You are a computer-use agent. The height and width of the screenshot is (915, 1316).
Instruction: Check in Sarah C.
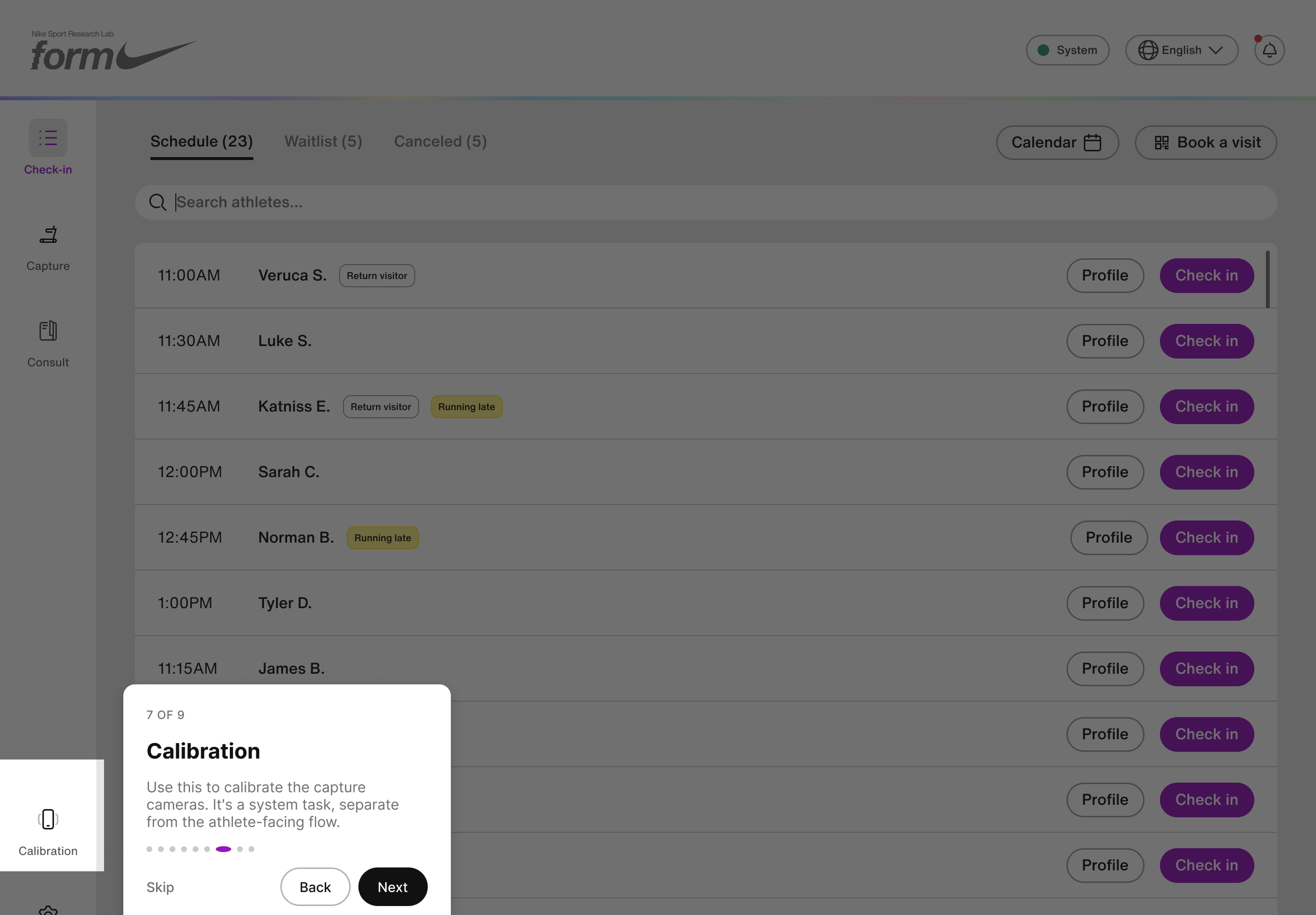[x=1207, y=473]
